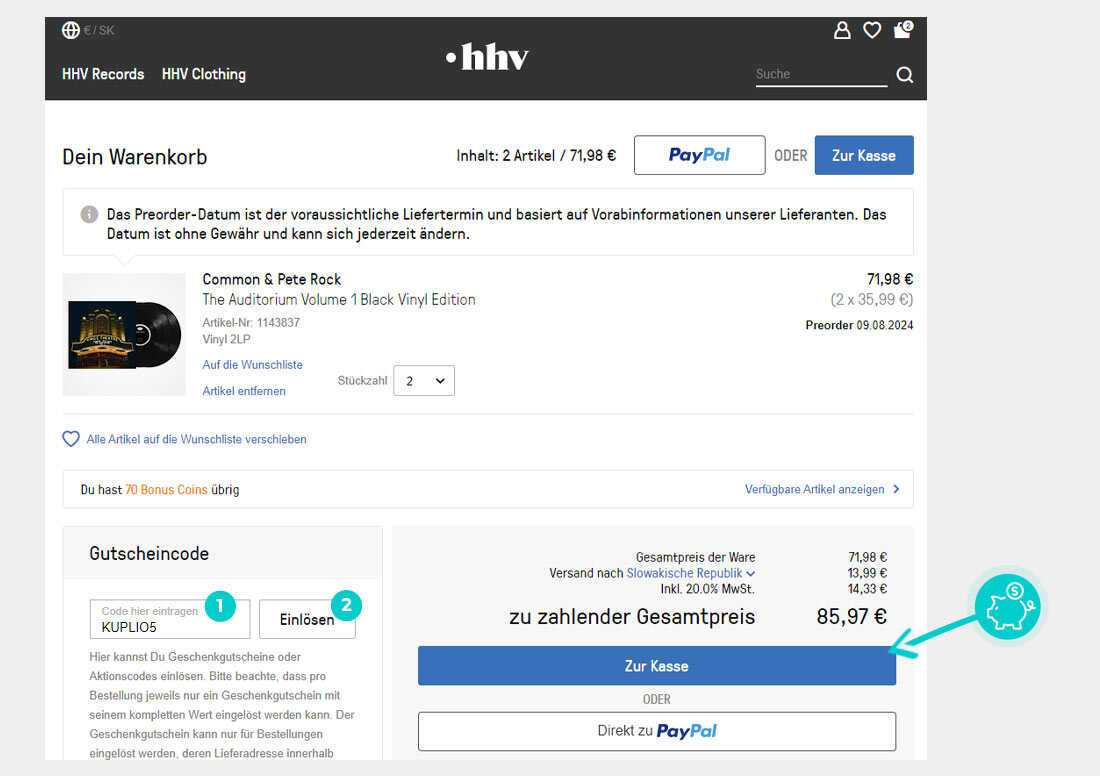Click Auf die Wunschliste link
The image size is (1100, 776).
tap(253, 365)
